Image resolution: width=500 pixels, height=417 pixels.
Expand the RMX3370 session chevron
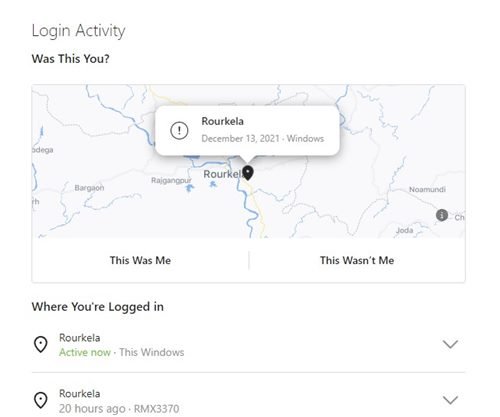click(450, 400)
